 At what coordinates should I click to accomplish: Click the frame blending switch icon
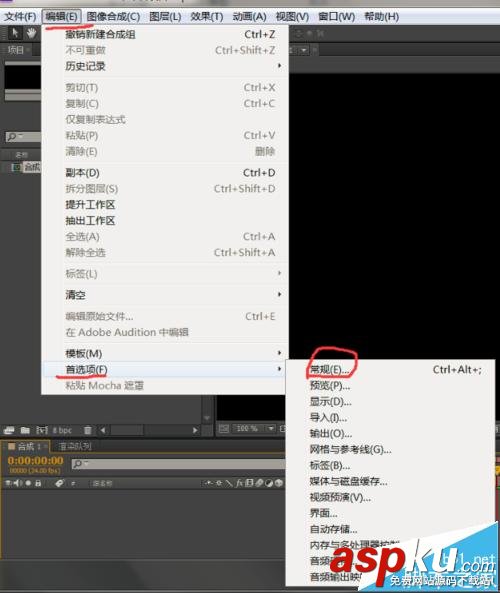249,483
